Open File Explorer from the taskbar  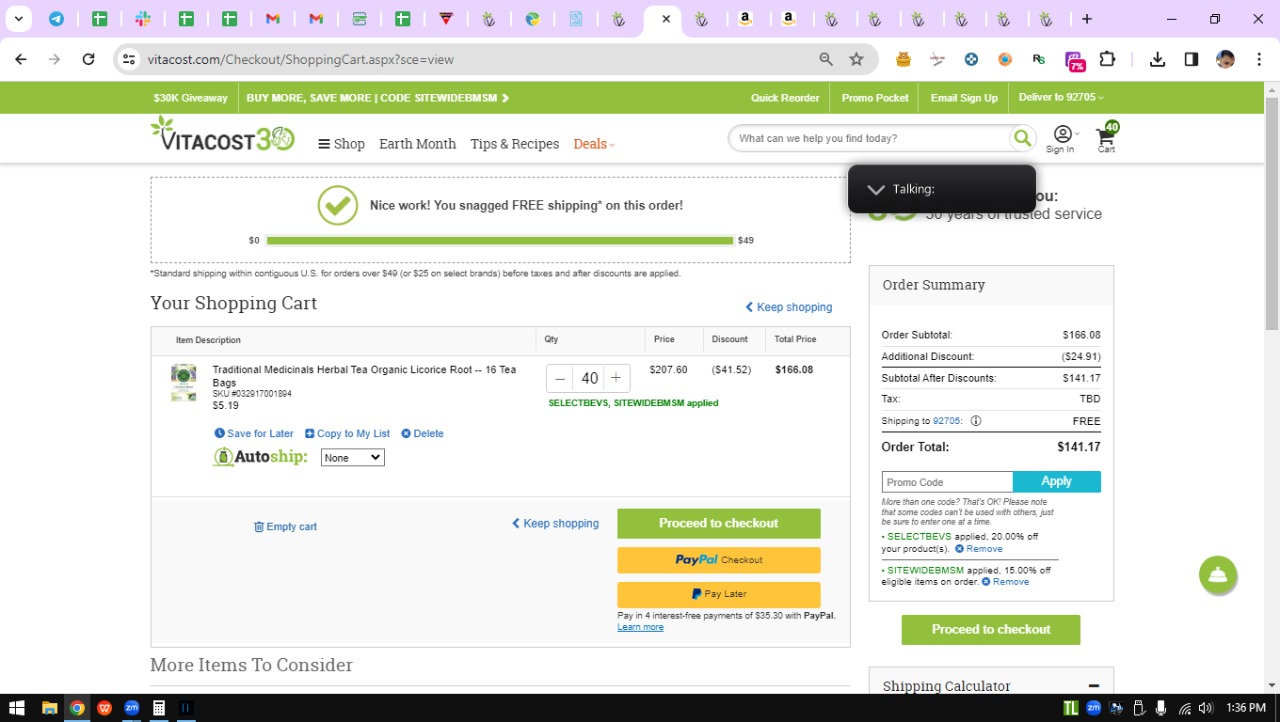49,708
